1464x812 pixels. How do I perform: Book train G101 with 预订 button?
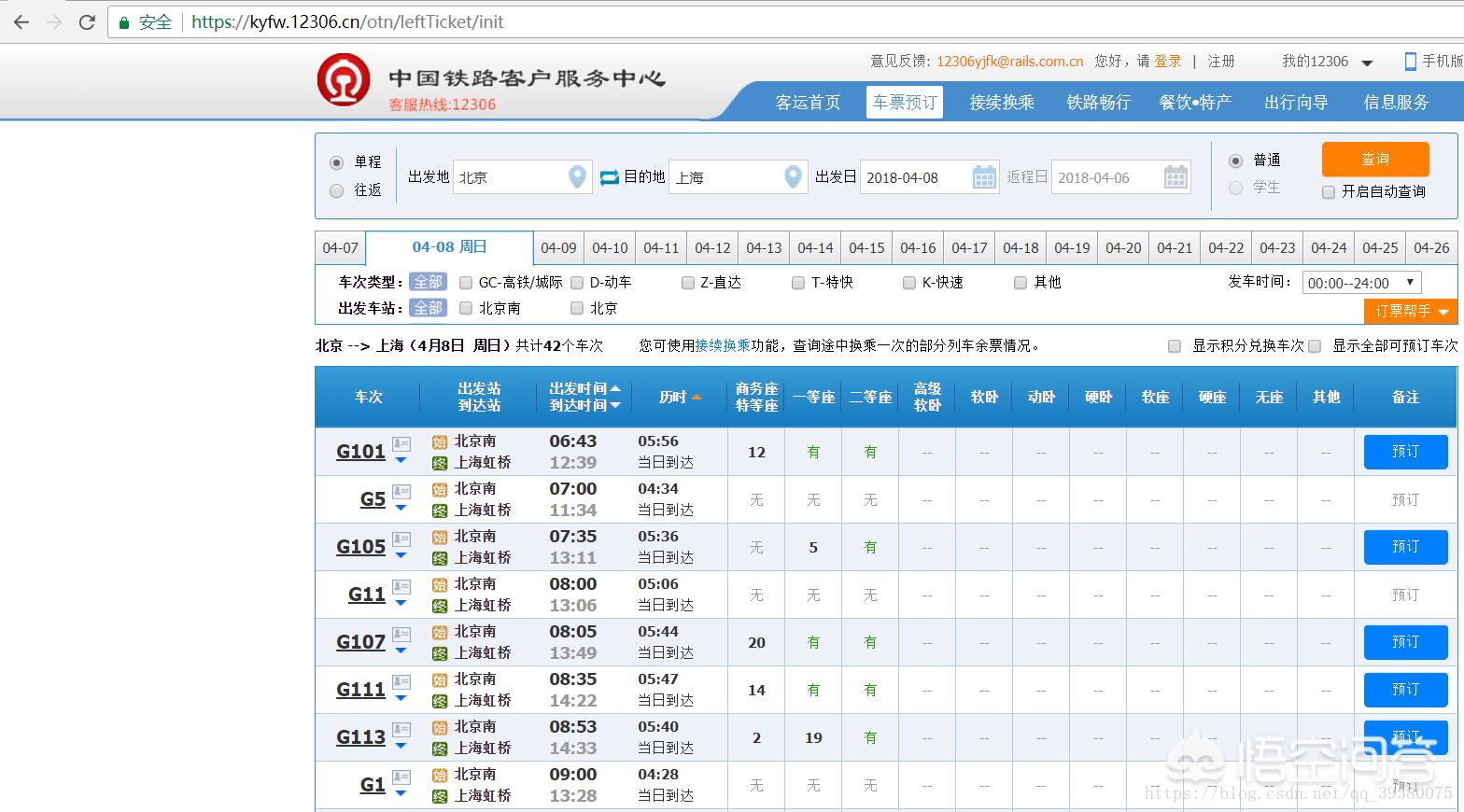click(1405, 452)
